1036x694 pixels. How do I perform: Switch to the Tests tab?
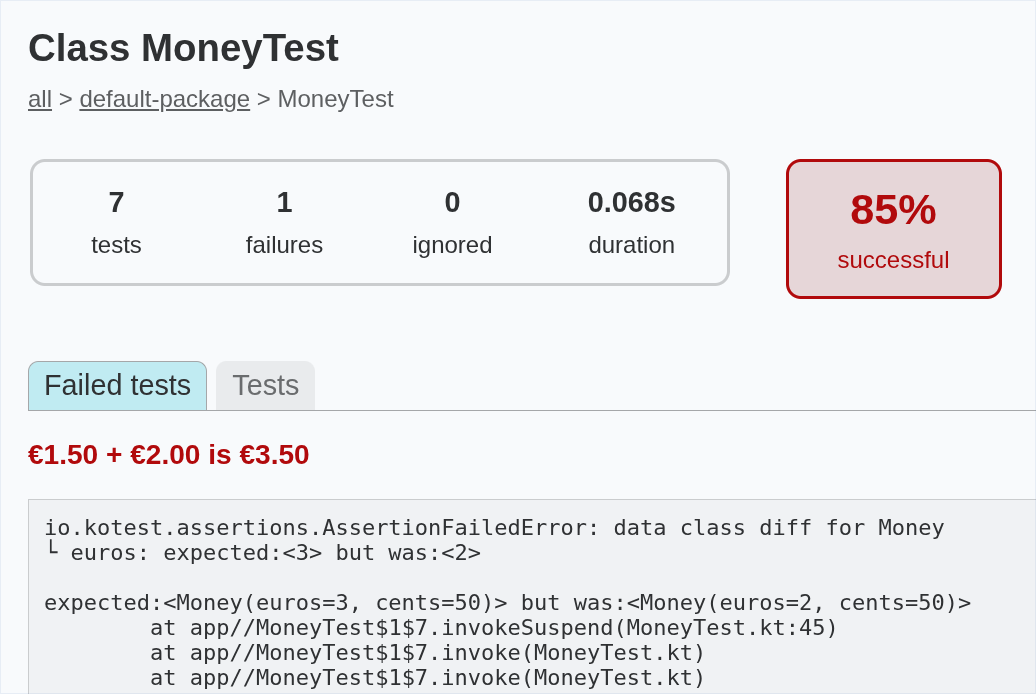pos(264,385)
